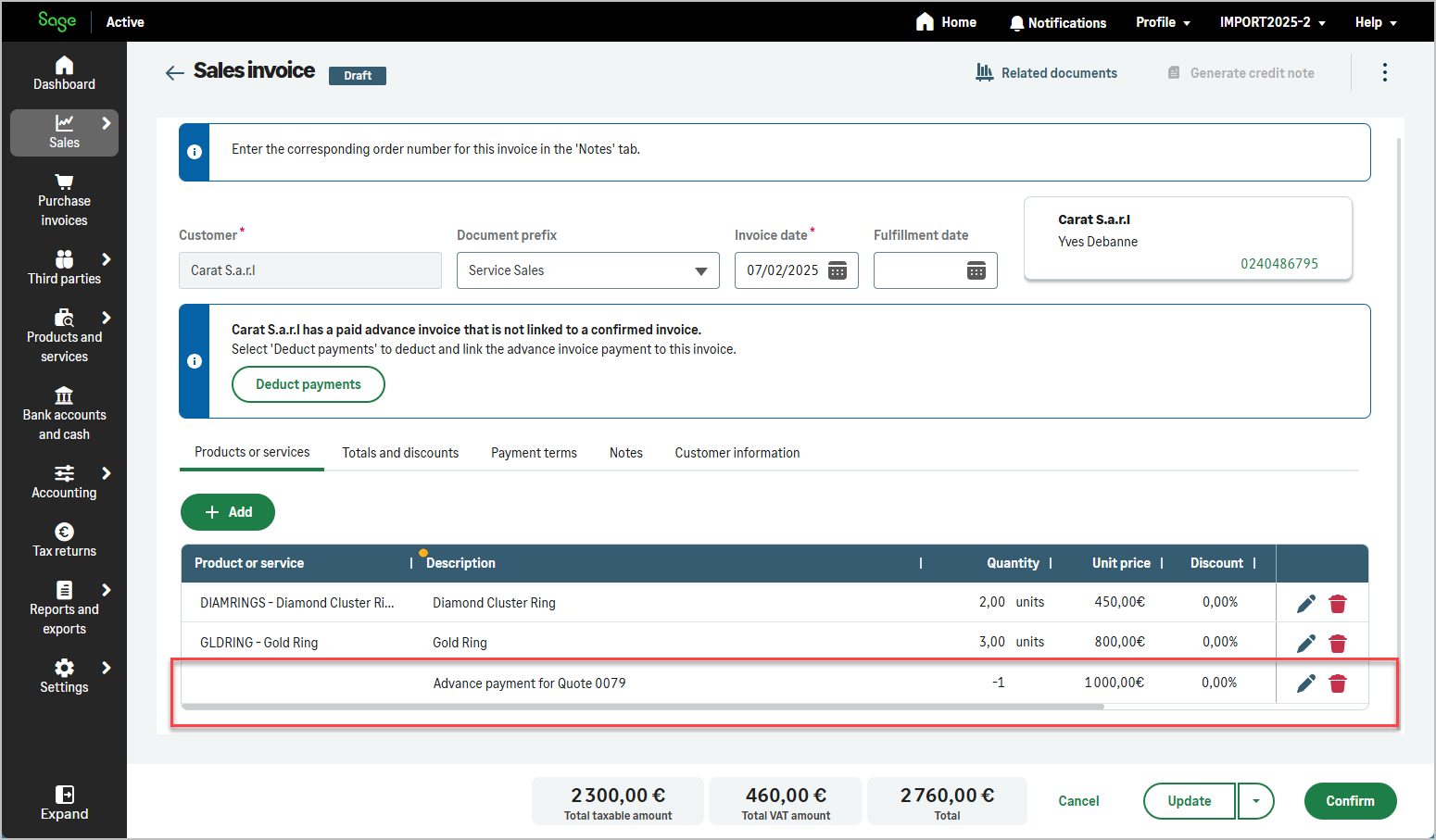This screenshot has height=840, width=1436.
Task: Add a new product line
Action: (228, 512)
